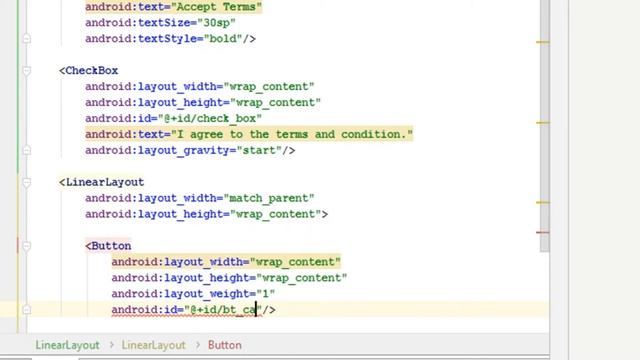Screen dimensions: 640x360
Task: Collapse the CheckBox tag fold marker
Action: pos(27,71)
